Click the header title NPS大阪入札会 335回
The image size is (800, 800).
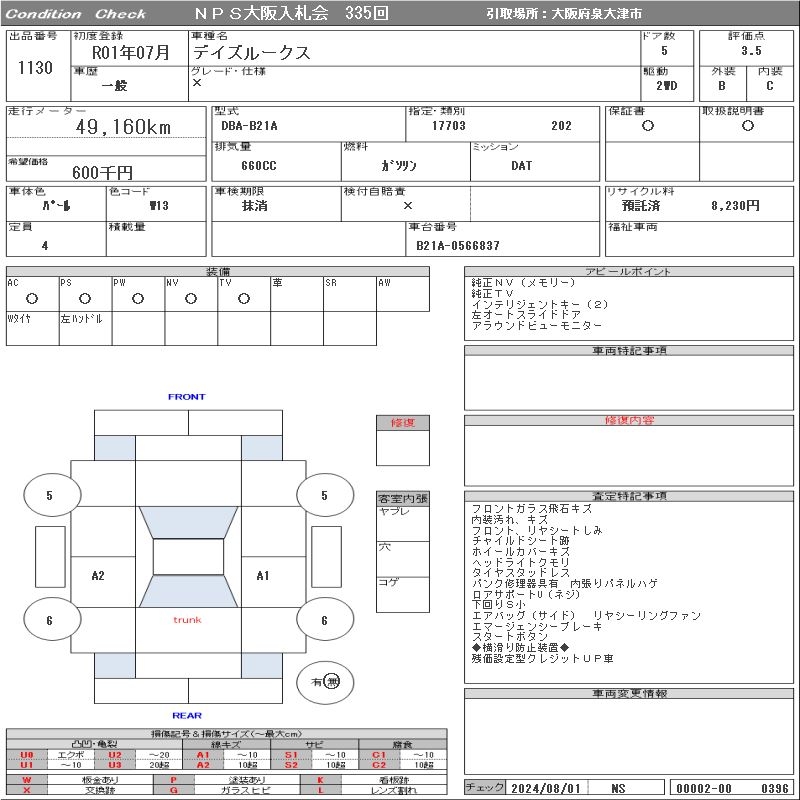[291, 13]
